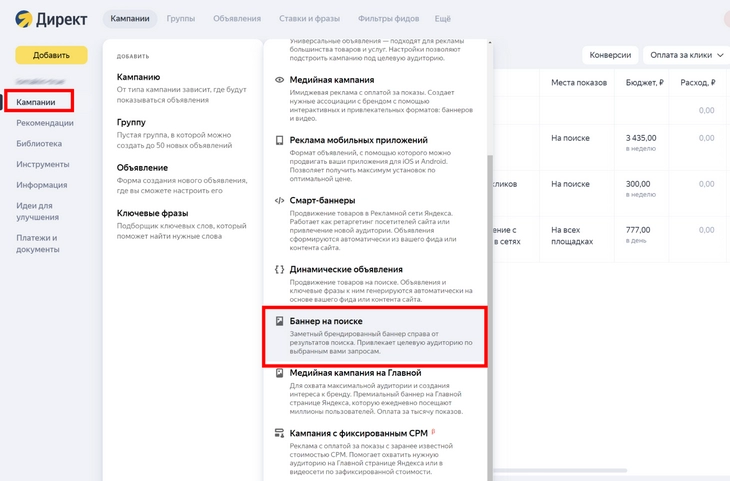Viewport: 730px width, 481px height.
Task: Click the code icon beside Смарт-баннеры
Action: tap(279, 201)
